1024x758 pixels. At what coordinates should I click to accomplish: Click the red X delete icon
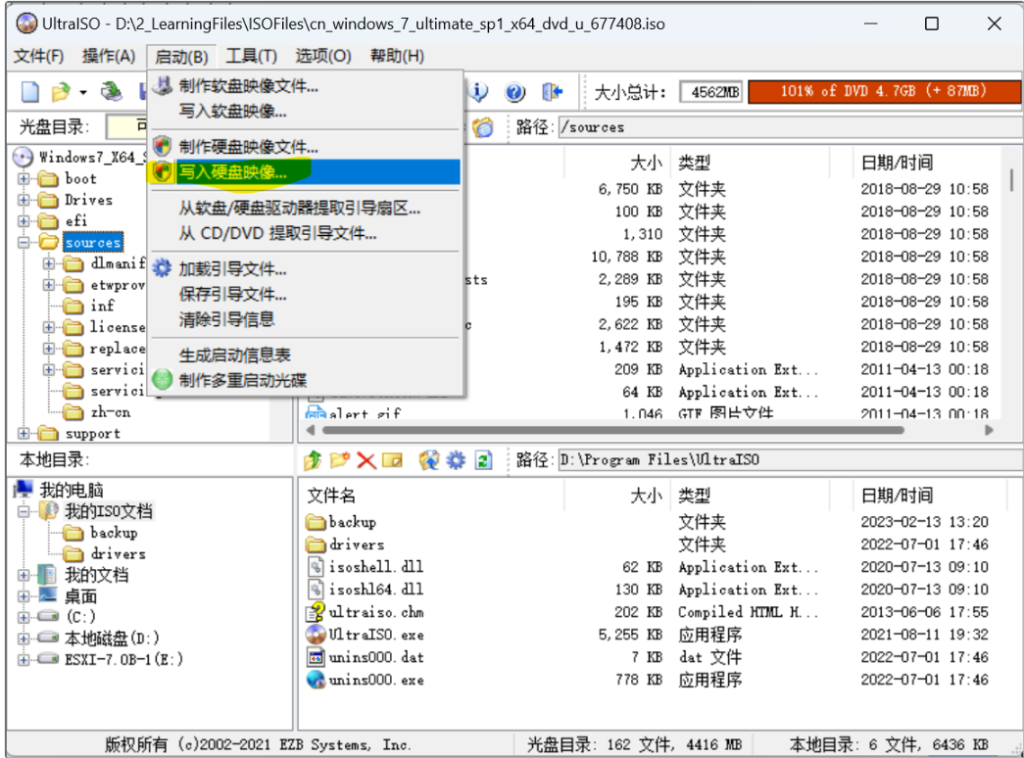coord(366,461)
